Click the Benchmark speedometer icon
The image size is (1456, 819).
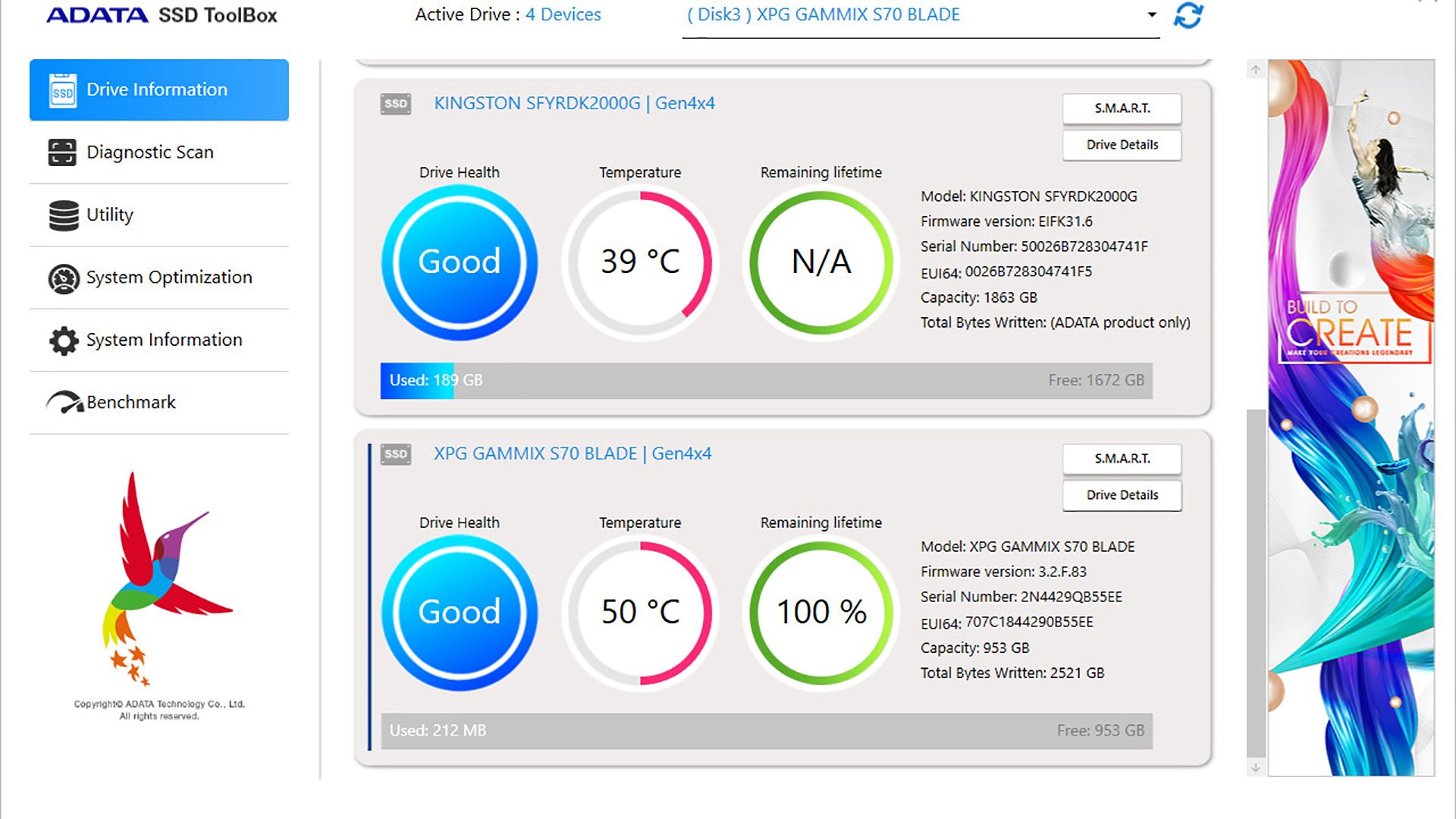(65, 403)
